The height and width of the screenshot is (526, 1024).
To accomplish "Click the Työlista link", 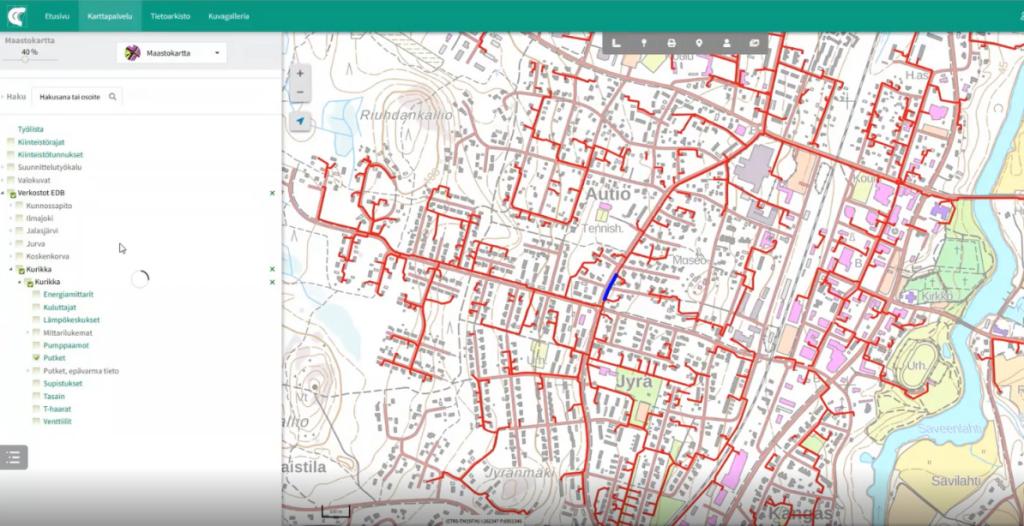I will (30, 129).
